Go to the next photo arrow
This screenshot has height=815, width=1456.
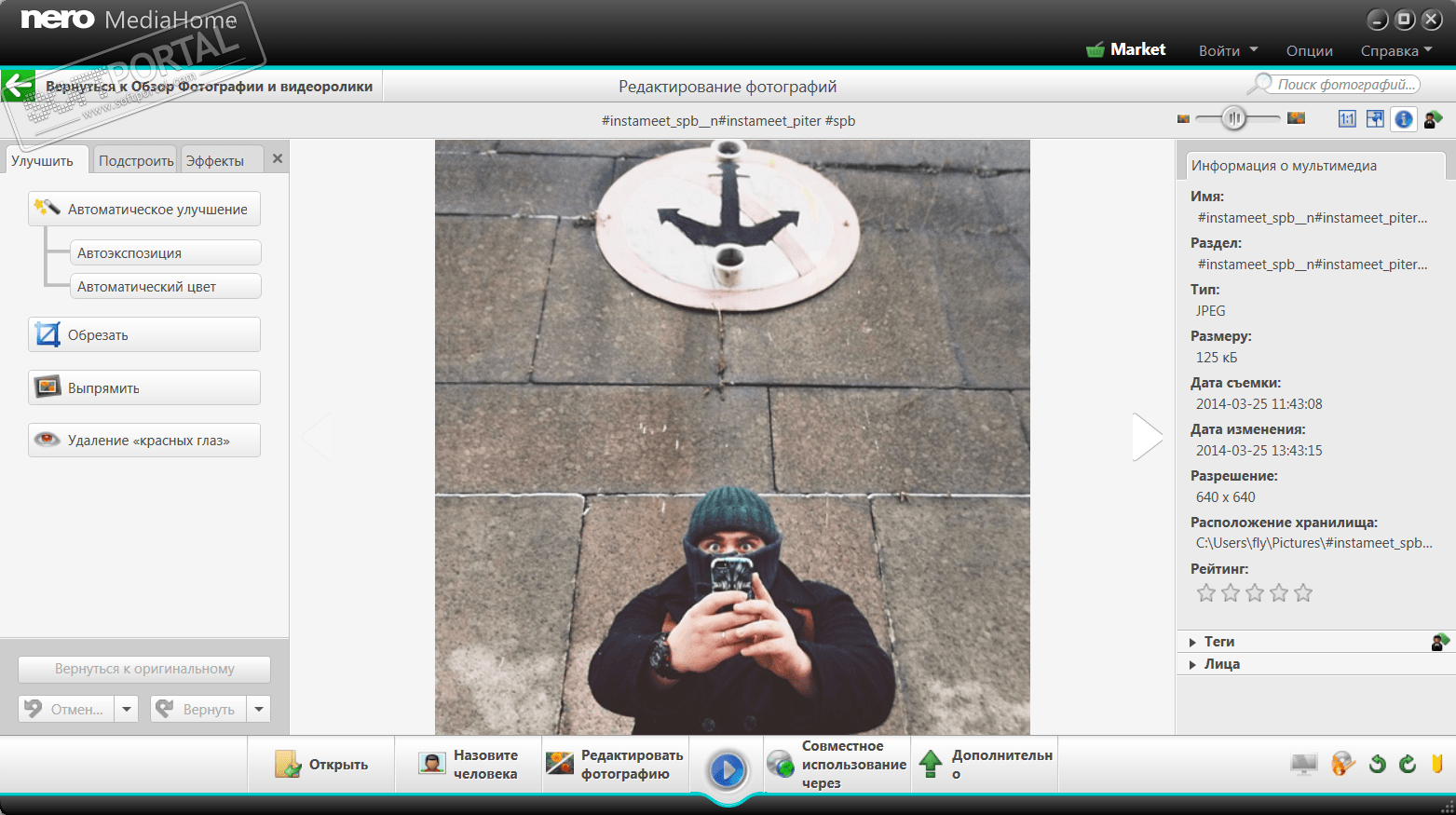click(x=1147, y=437)
